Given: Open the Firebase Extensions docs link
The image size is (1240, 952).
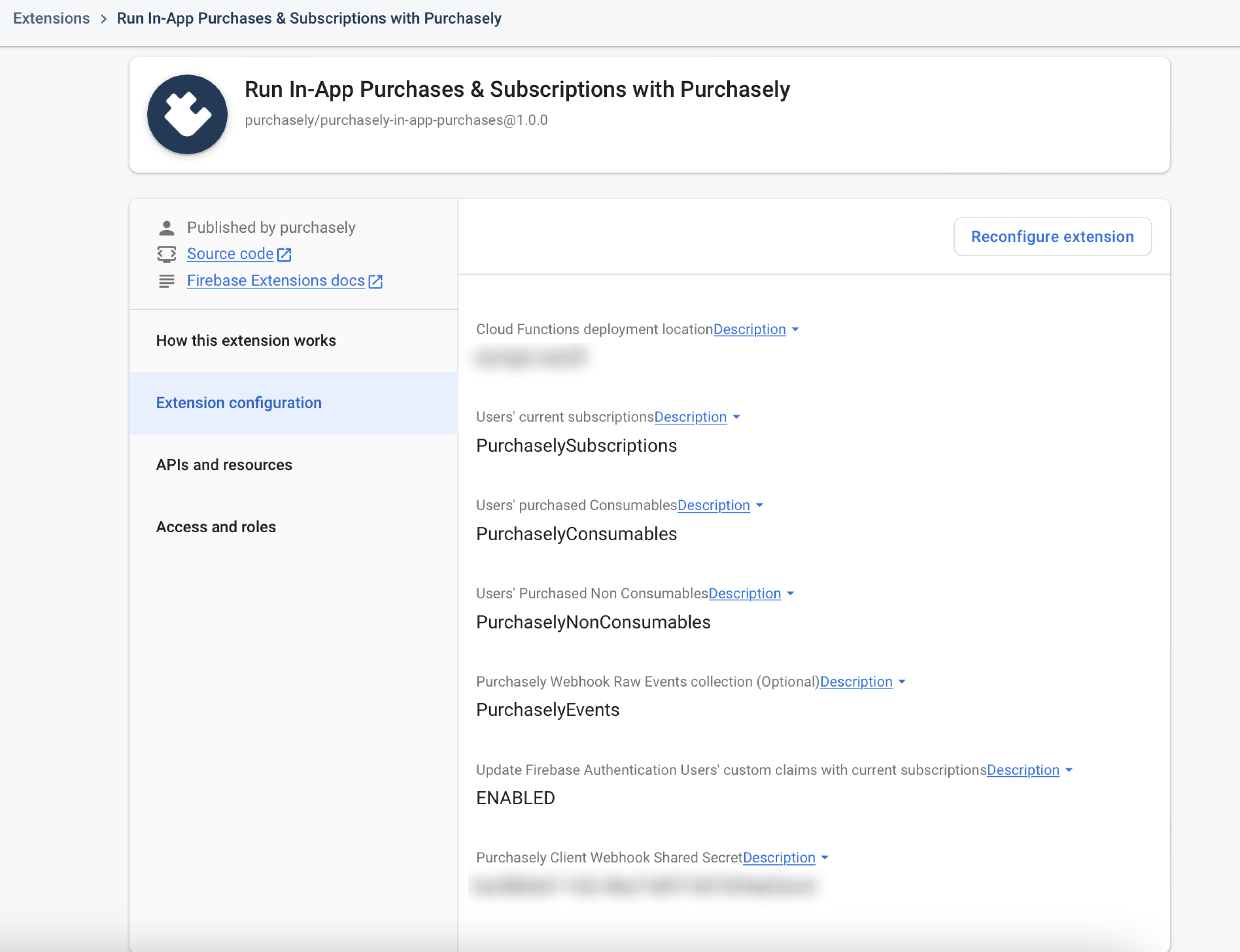Looking at the screenshot, I should pyautogui.click(x=276, y=281).
